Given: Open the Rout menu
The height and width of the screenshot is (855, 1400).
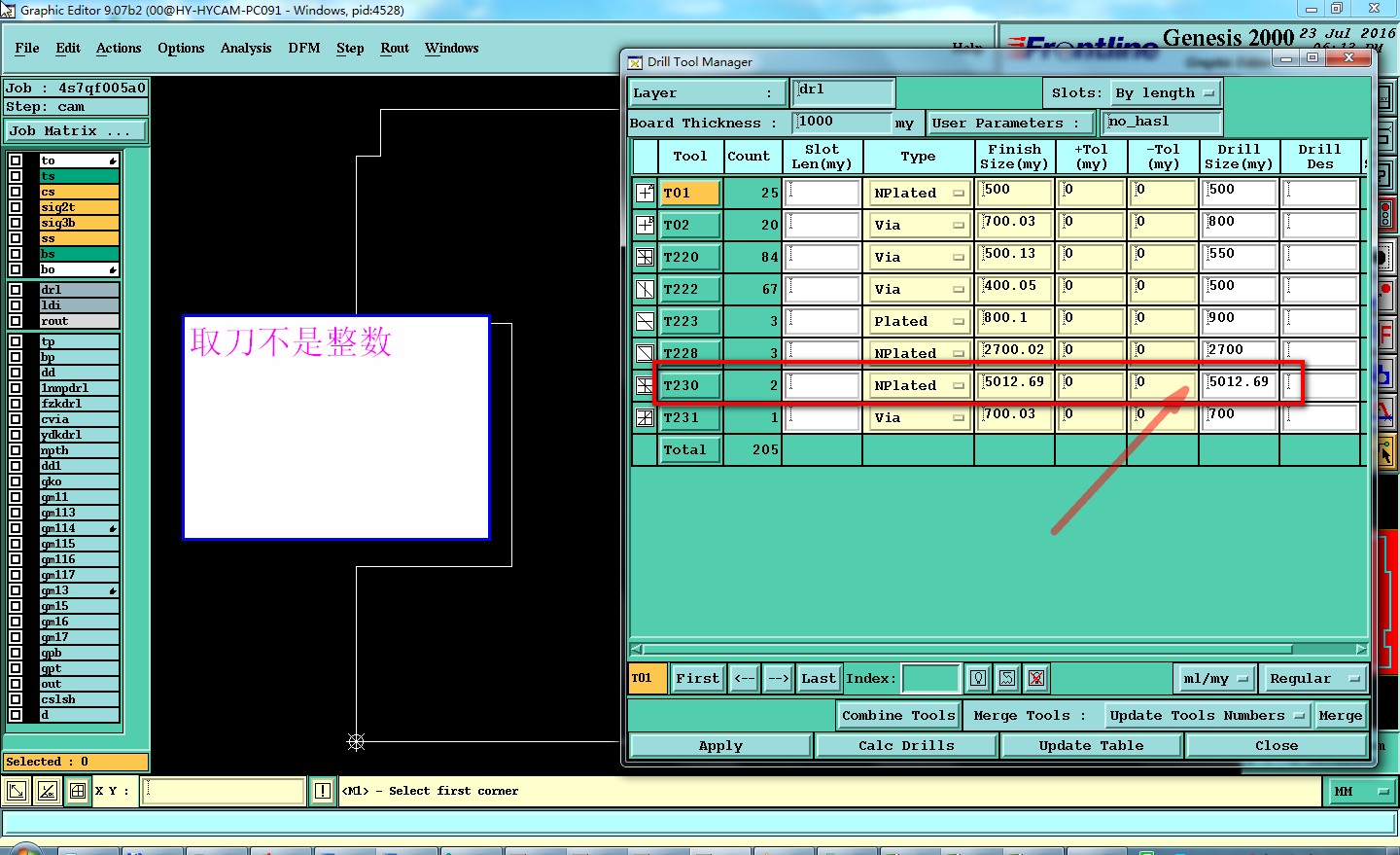Looking at the screenshot, I should (x=395, y=48).
